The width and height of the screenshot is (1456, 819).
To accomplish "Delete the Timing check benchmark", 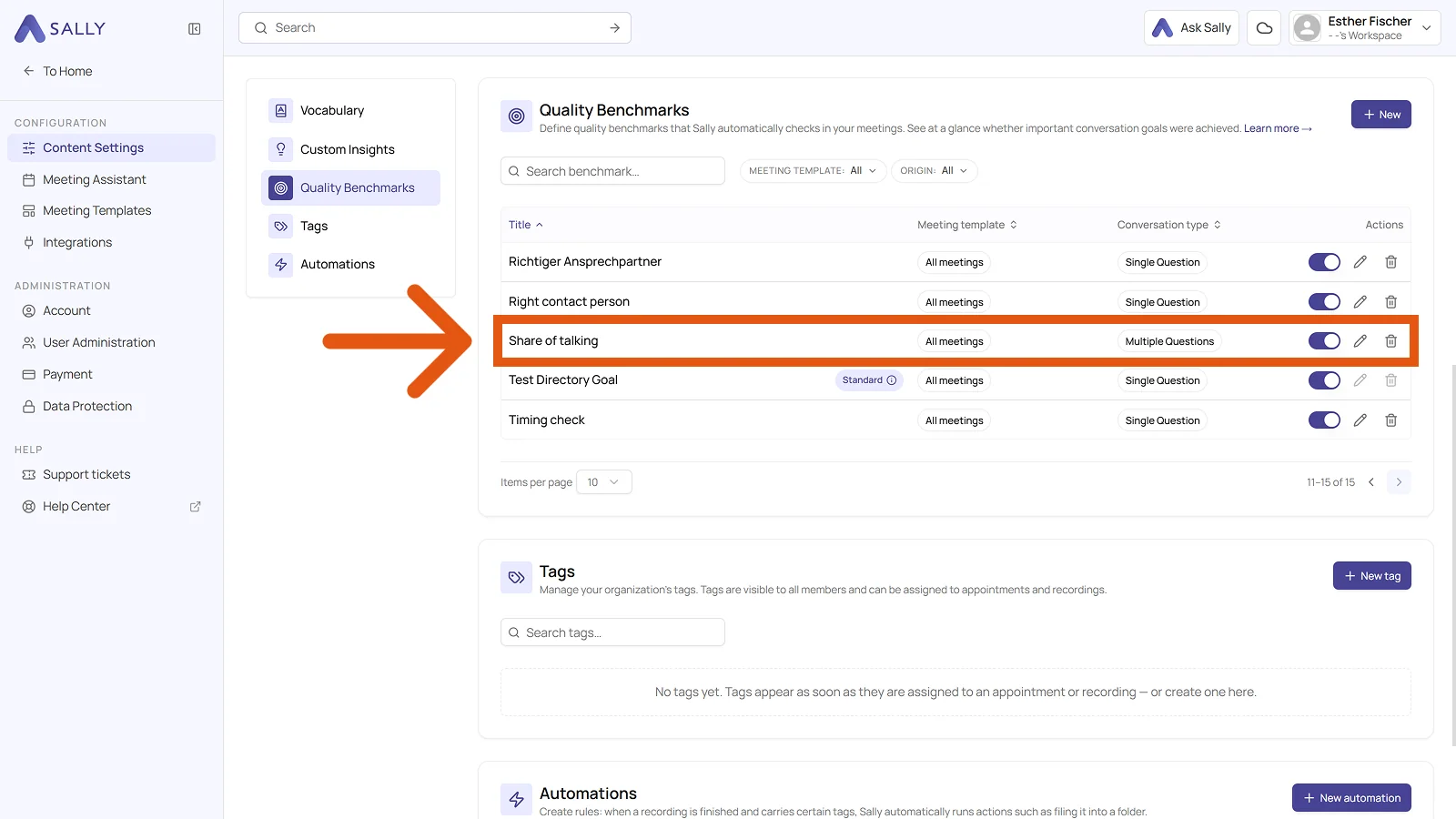I will (1390, 420).
